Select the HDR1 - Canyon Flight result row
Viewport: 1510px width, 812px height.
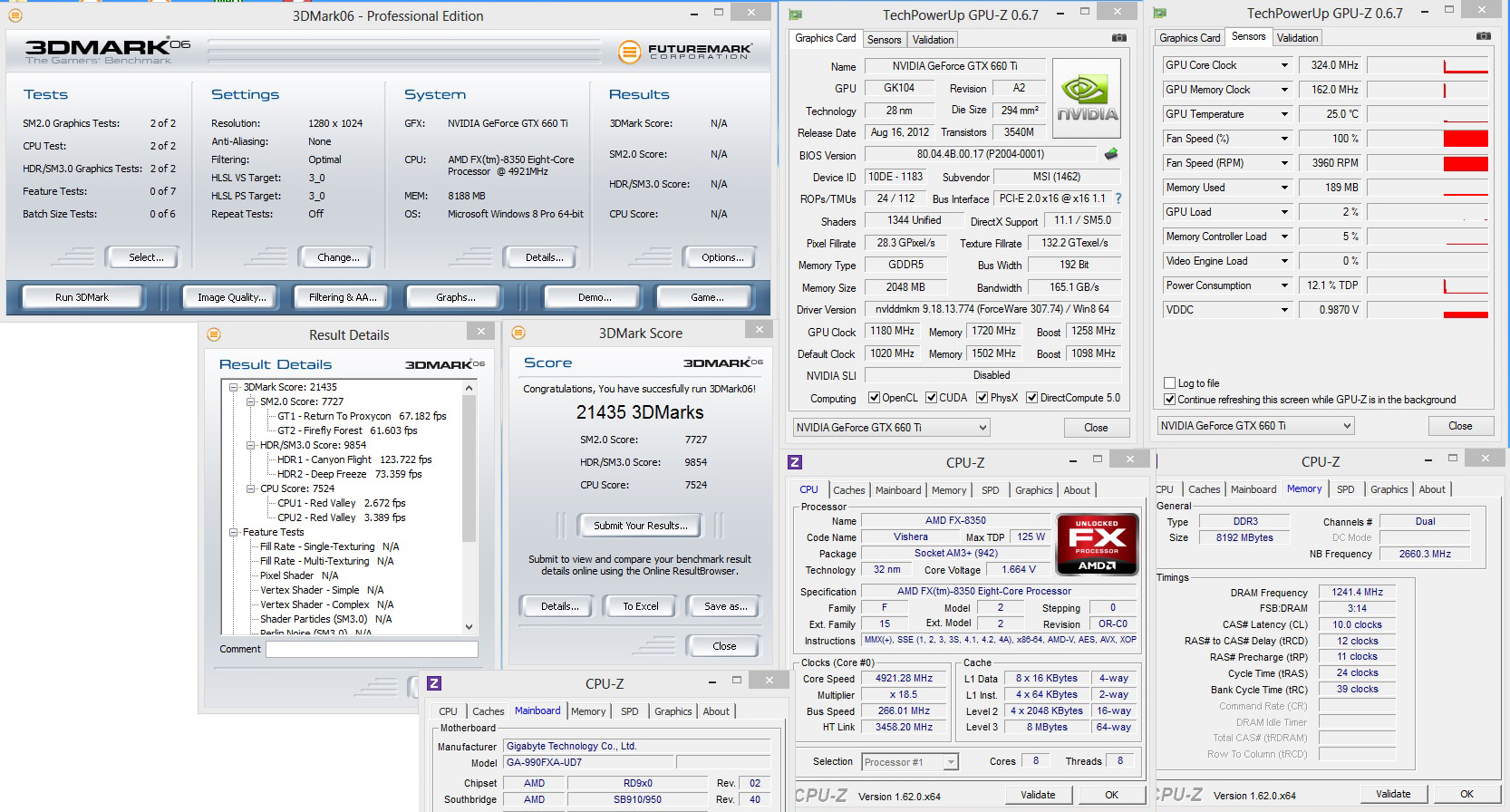click(x=354, y=459)
